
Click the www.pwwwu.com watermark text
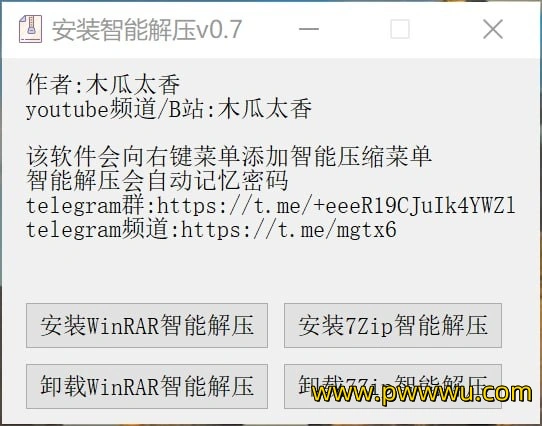pos(421,393)
